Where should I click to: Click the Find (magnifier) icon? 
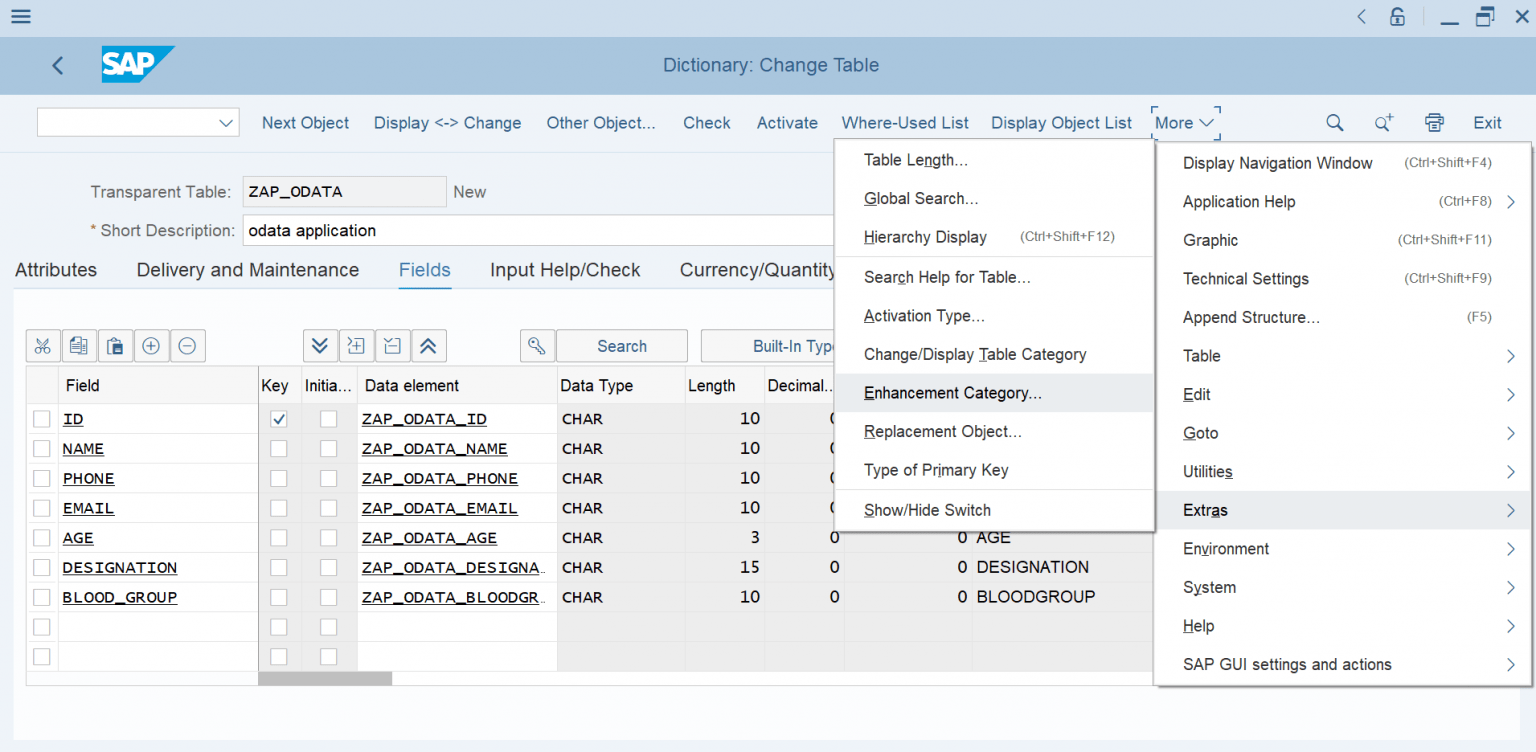(x=1335, y=122)
